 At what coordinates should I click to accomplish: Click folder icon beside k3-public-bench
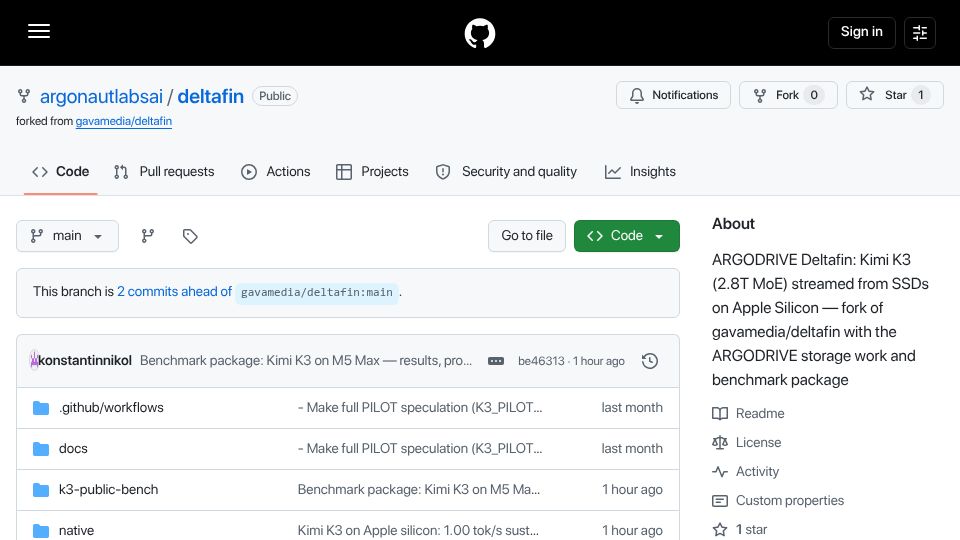tap(40, 490)
